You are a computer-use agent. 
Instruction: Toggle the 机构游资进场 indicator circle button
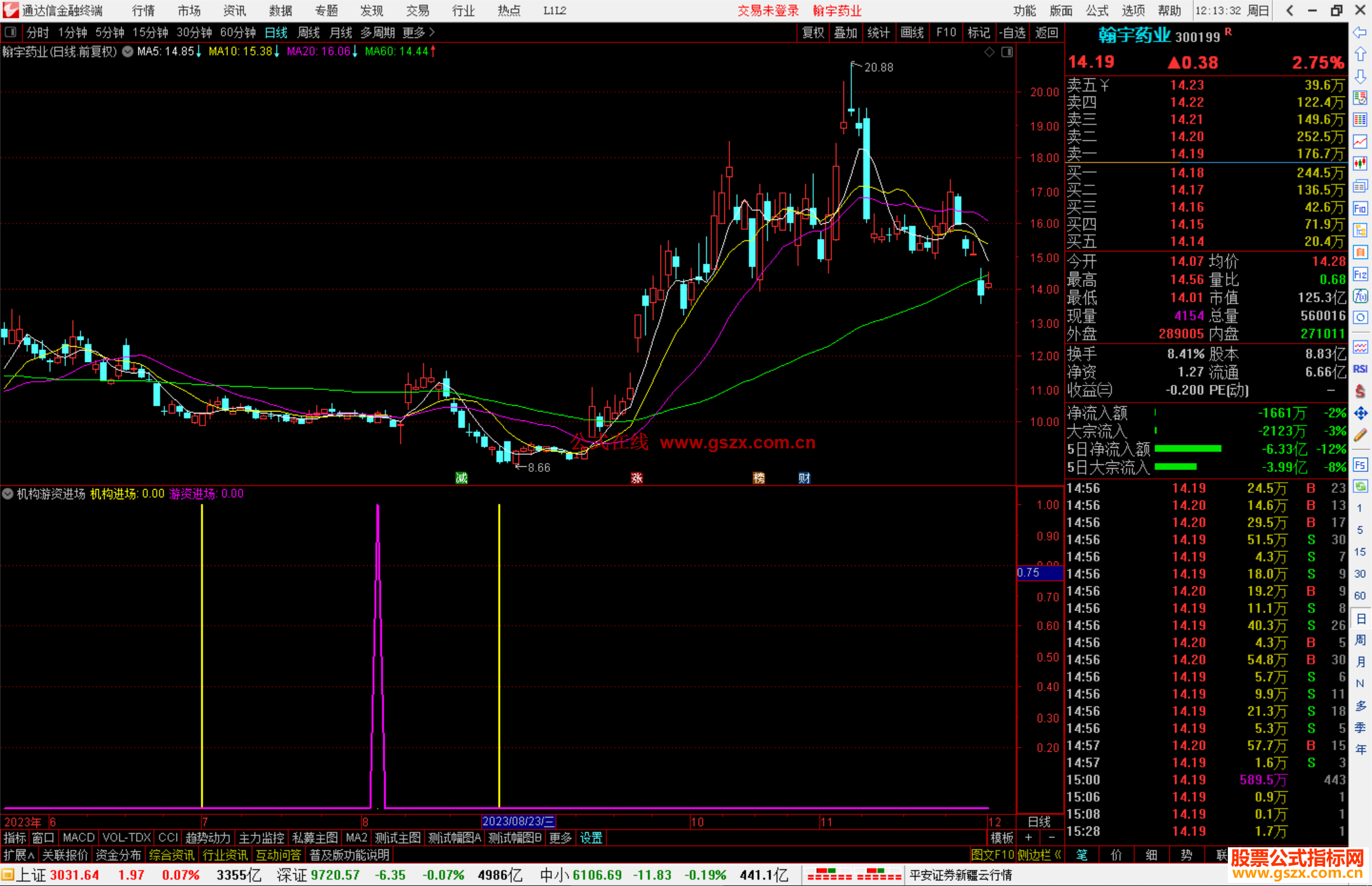click(8, 493)
